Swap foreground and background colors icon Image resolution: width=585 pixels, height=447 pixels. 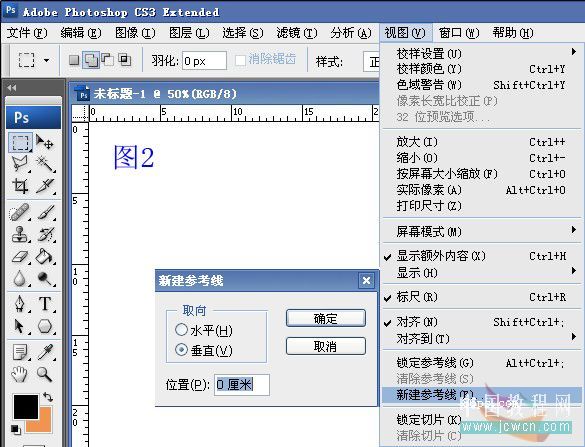[x=48, y=397]
